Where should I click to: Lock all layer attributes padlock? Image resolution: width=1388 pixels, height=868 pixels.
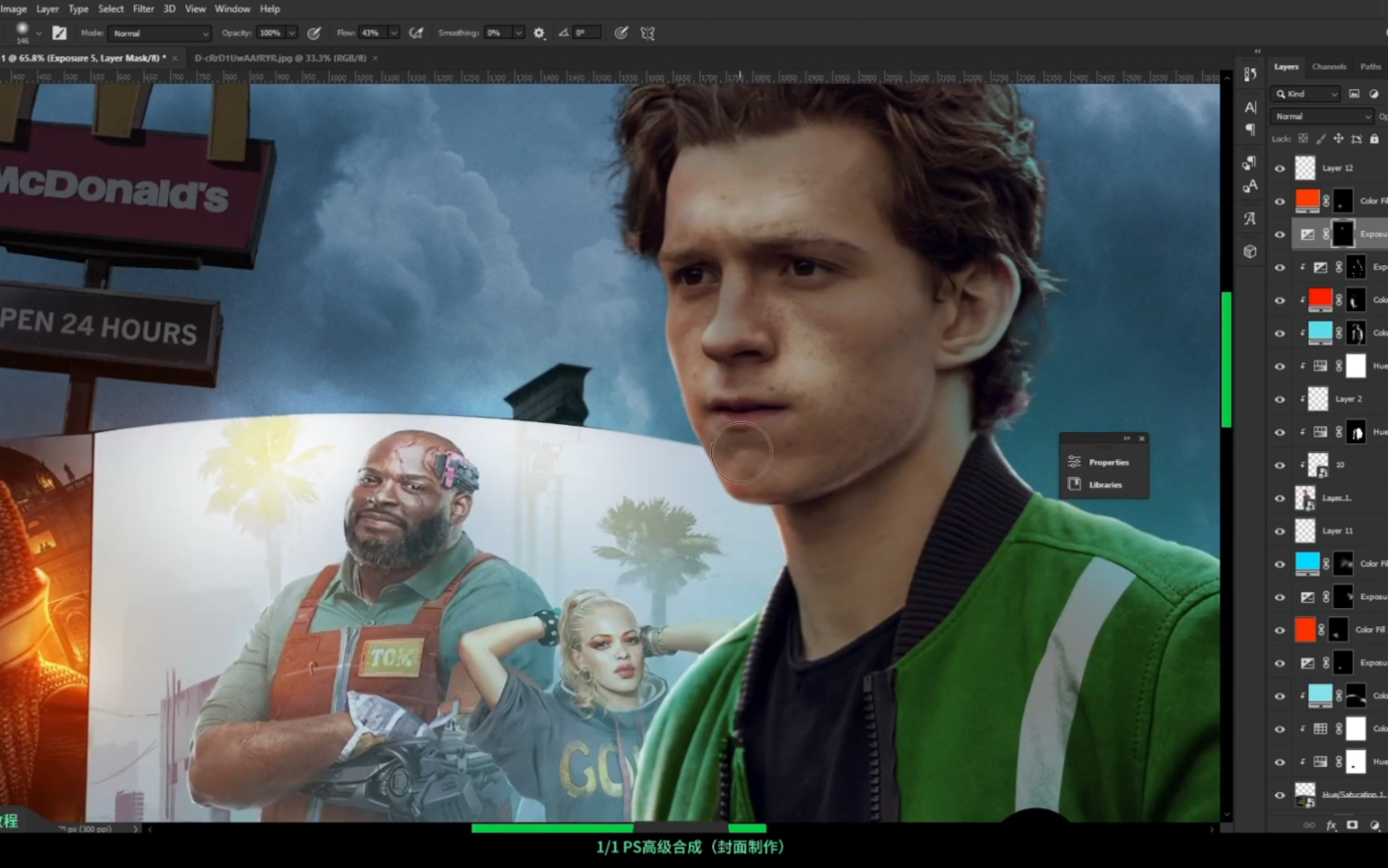tap(1374, 138)
